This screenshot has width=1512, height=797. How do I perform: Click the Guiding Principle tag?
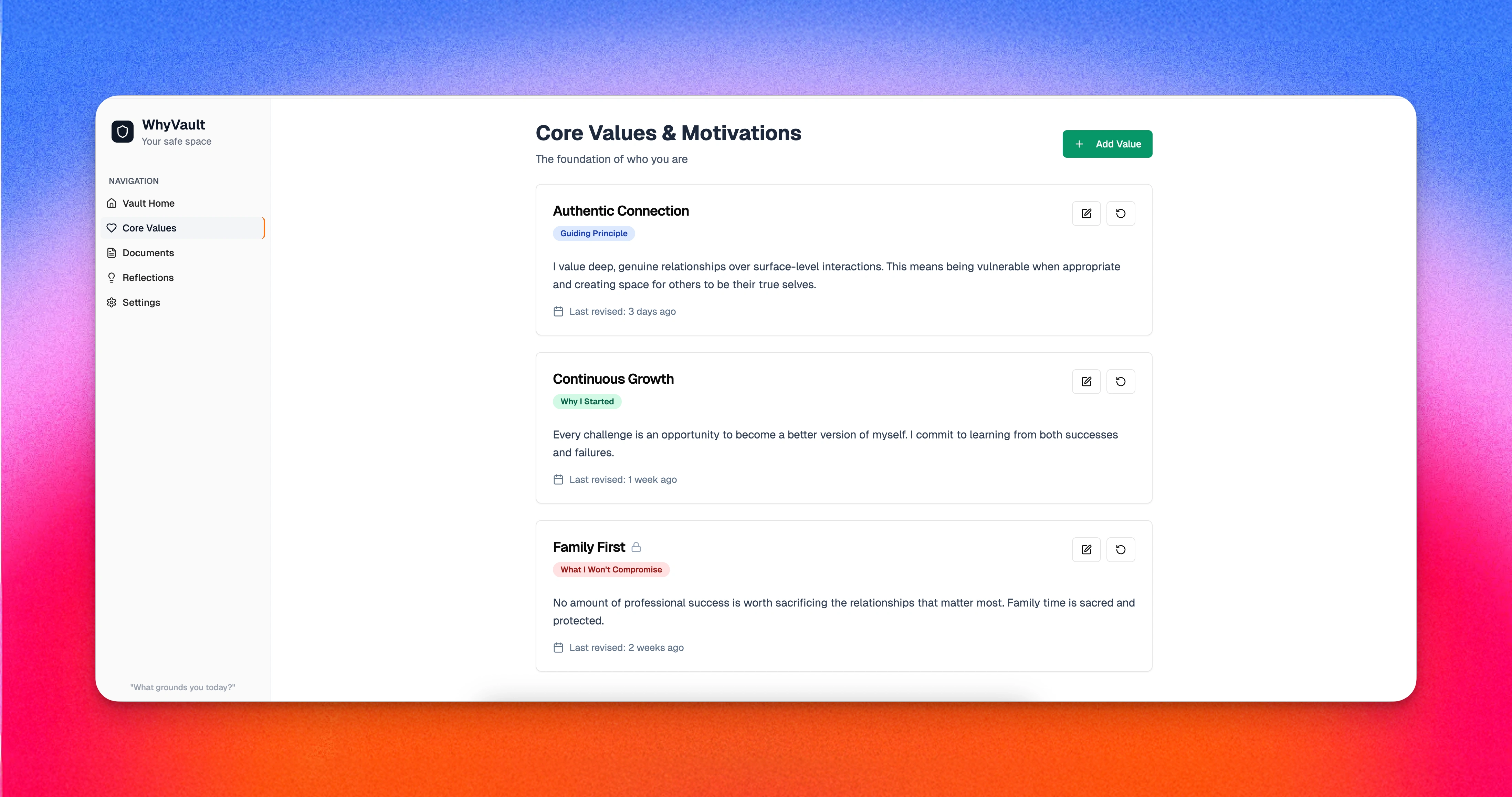pyautogui.click(x=594, y=234)
